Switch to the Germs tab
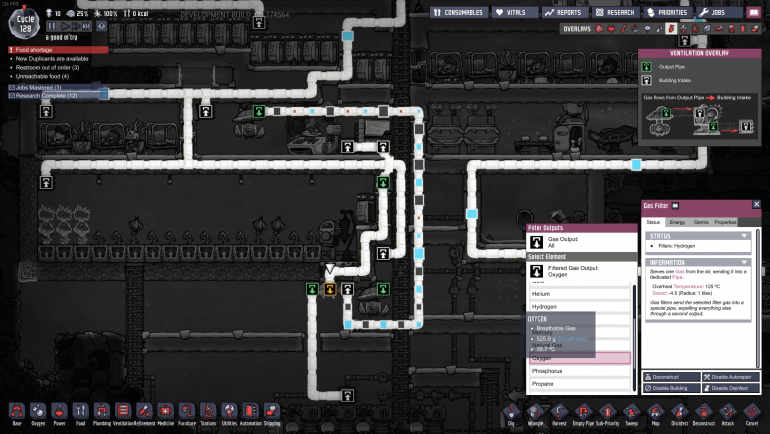 pos(701,222)
